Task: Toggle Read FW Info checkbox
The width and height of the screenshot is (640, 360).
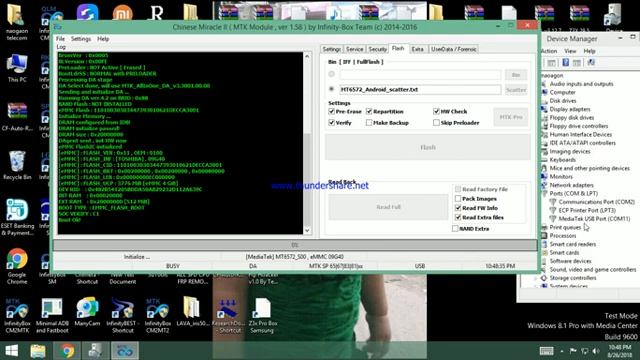Action: pos(458,208)
